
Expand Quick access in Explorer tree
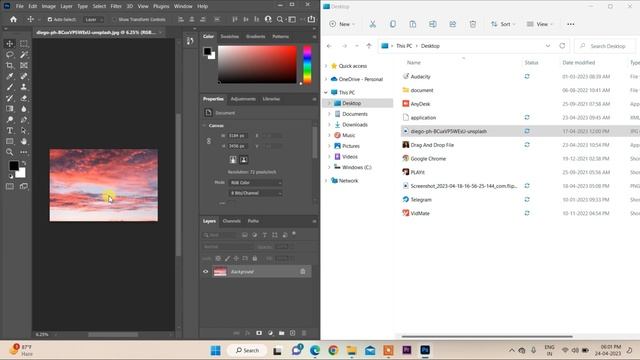326,66
